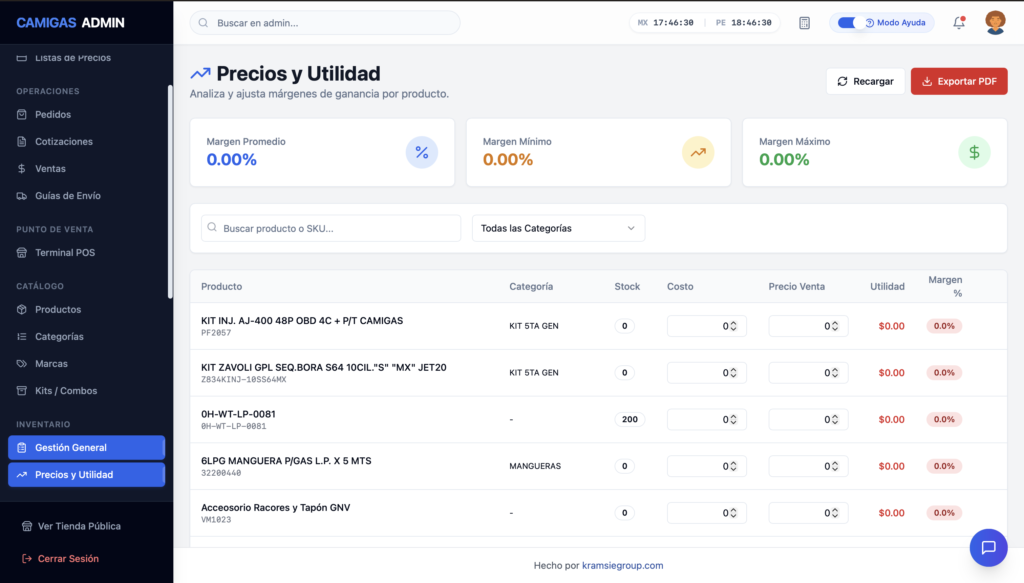Go to Pedidos in the sidebar

point(53,115)
